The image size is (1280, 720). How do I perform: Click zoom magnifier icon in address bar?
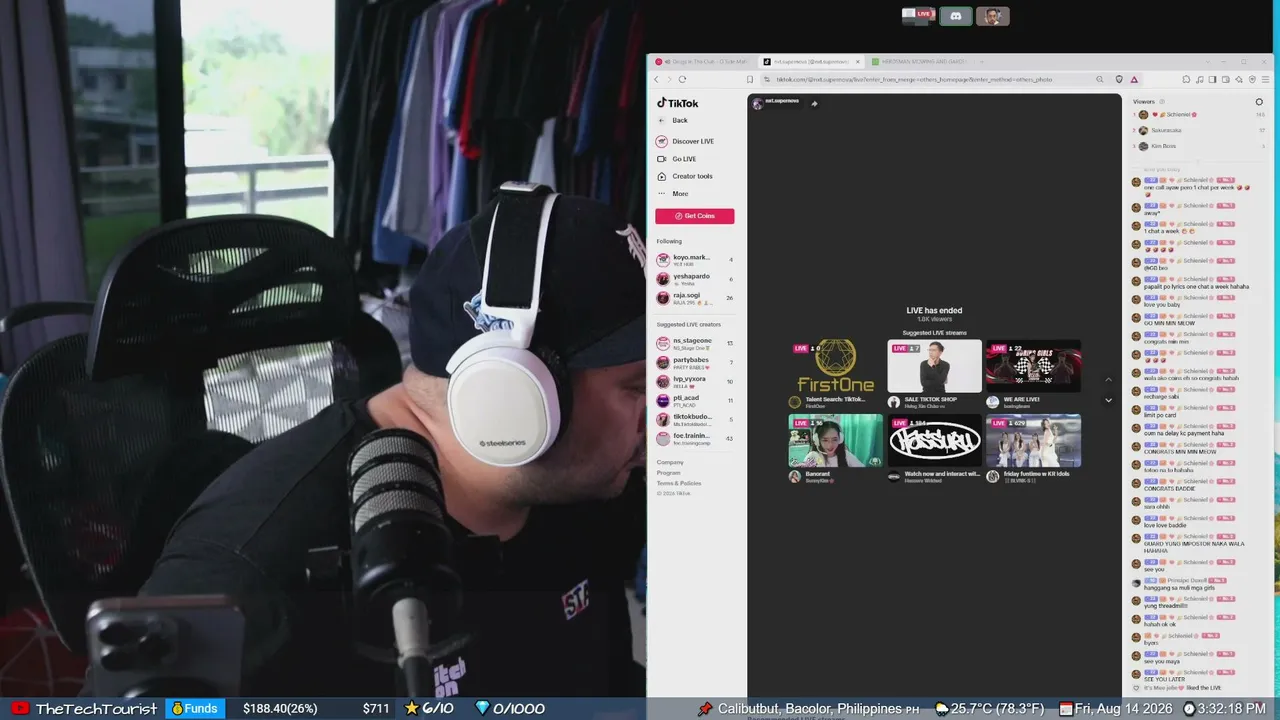click(1100, 79)
